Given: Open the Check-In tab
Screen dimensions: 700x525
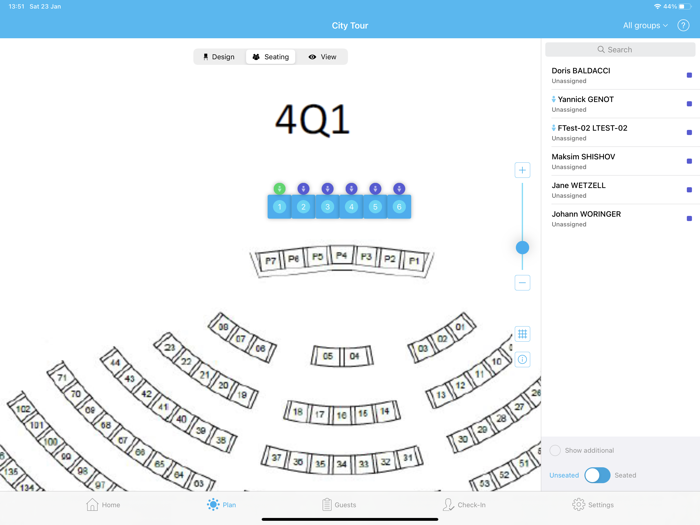Looking at the screenshot, I should click(x=464, y=504).
